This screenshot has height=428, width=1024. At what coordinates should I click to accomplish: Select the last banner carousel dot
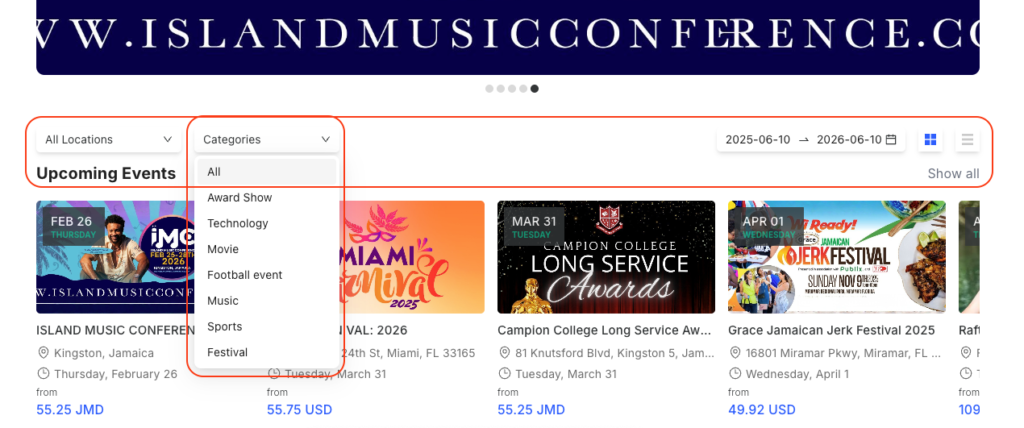[x=535, y=89]
